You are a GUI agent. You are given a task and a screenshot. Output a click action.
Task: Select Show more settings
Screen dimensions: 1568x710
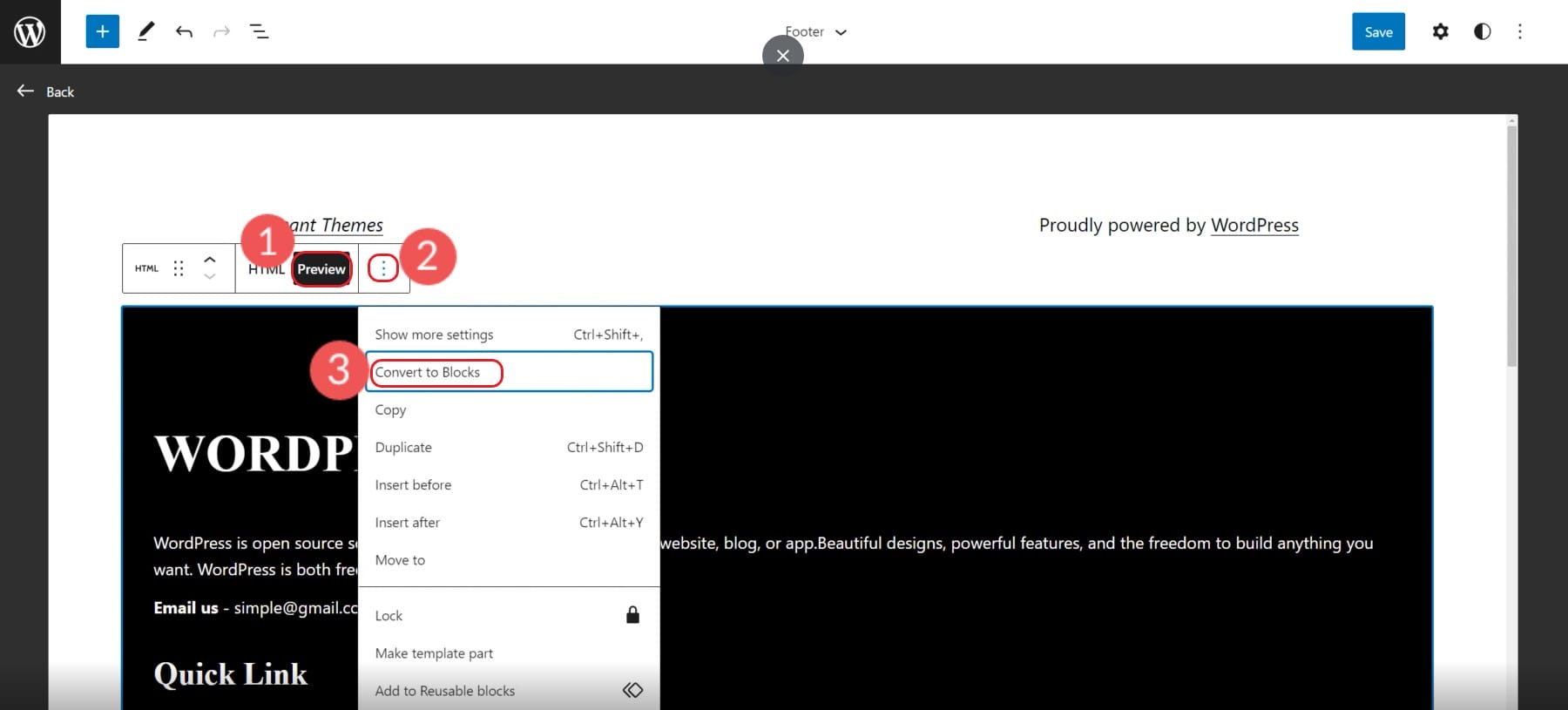coord(509,335)
